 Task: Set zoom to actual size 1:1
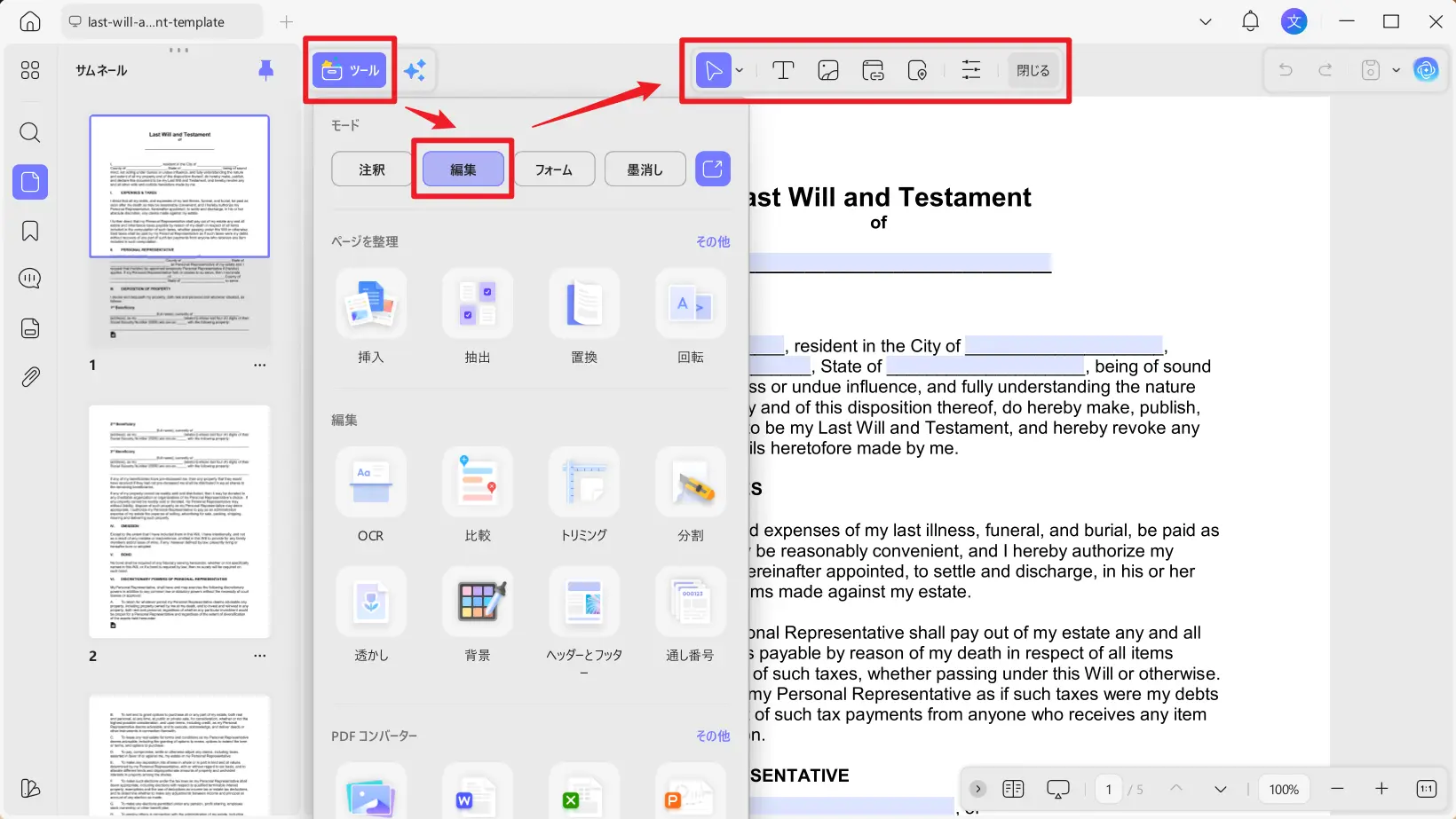[1427, 789]
